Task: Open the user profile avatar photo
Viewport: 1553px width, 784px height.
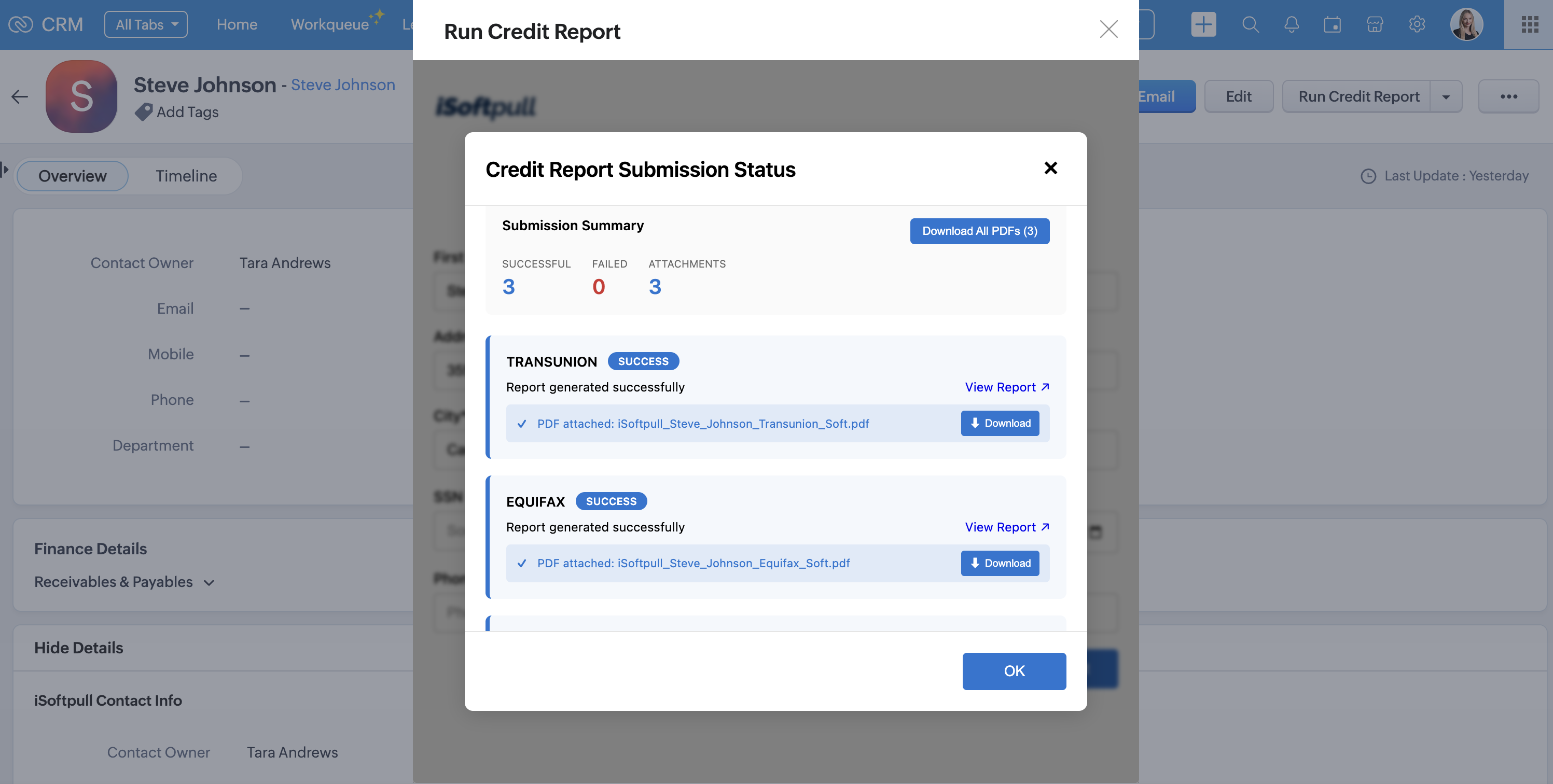Action: [x=1466, y=25]
